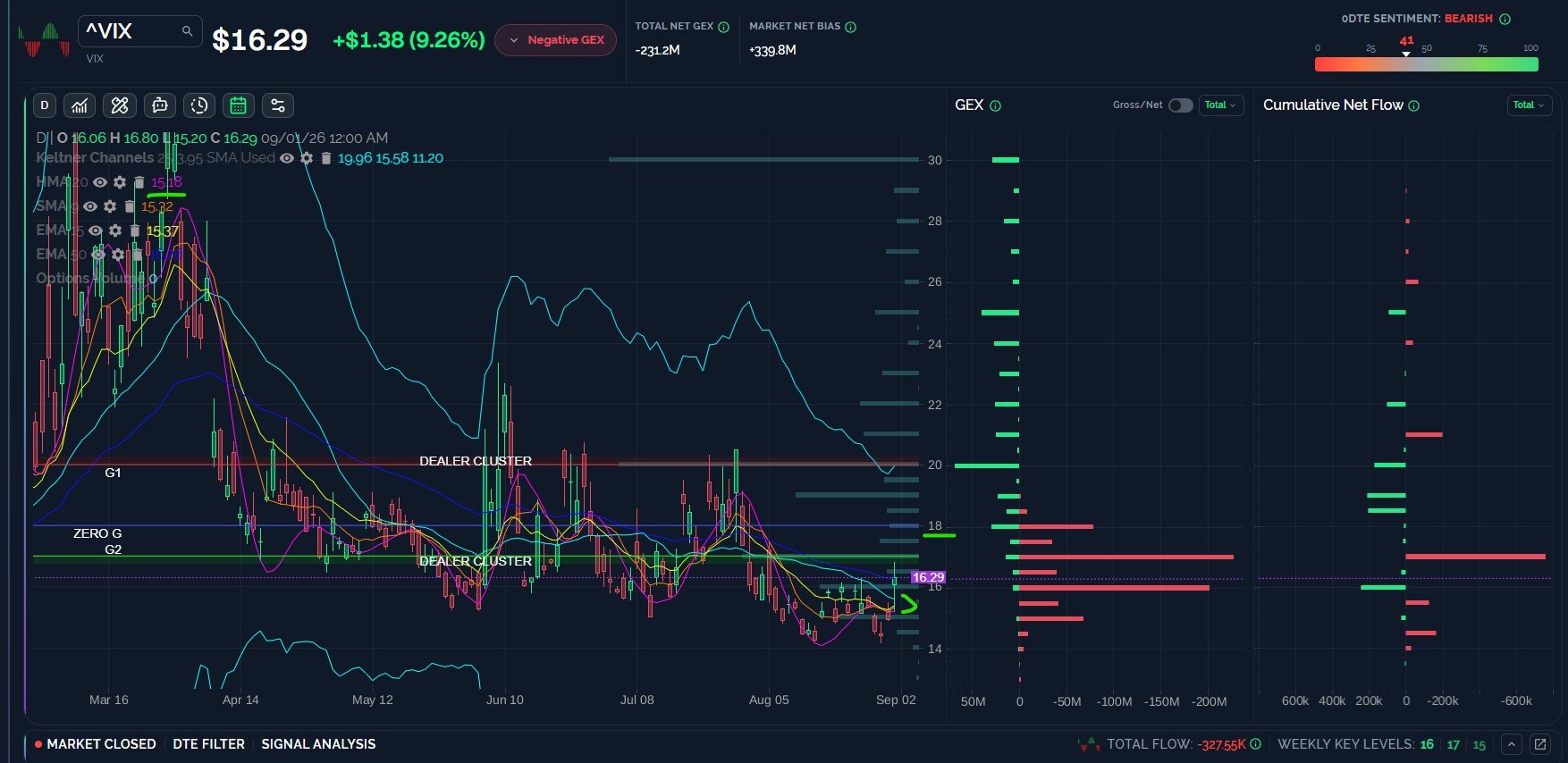Click the info icon beside GEX
The width and height of the screenshot is (1568, 763).
click(x=996, y=105)
